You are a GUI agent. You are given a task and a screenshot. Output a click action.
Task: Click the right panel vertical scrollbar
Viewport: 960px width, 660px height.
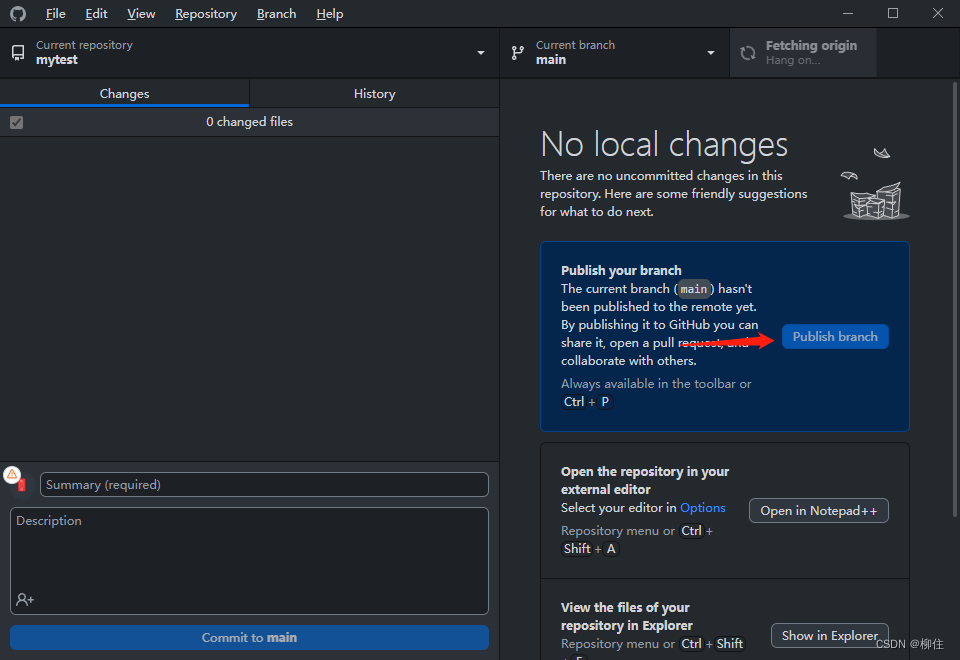point(955,300)
